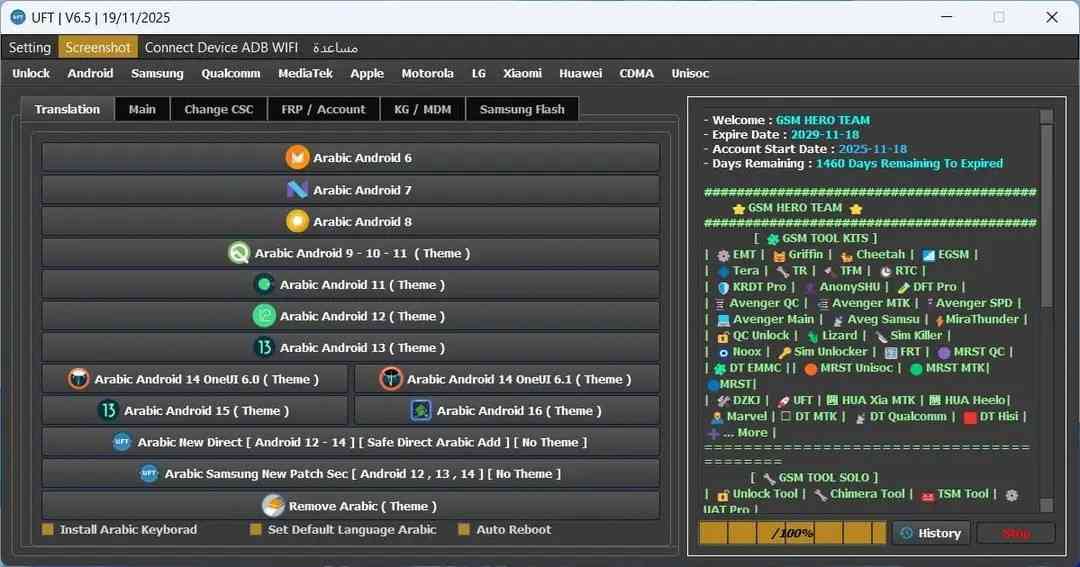Click the scrollbar up arrow in log panel

[1046, 116]
